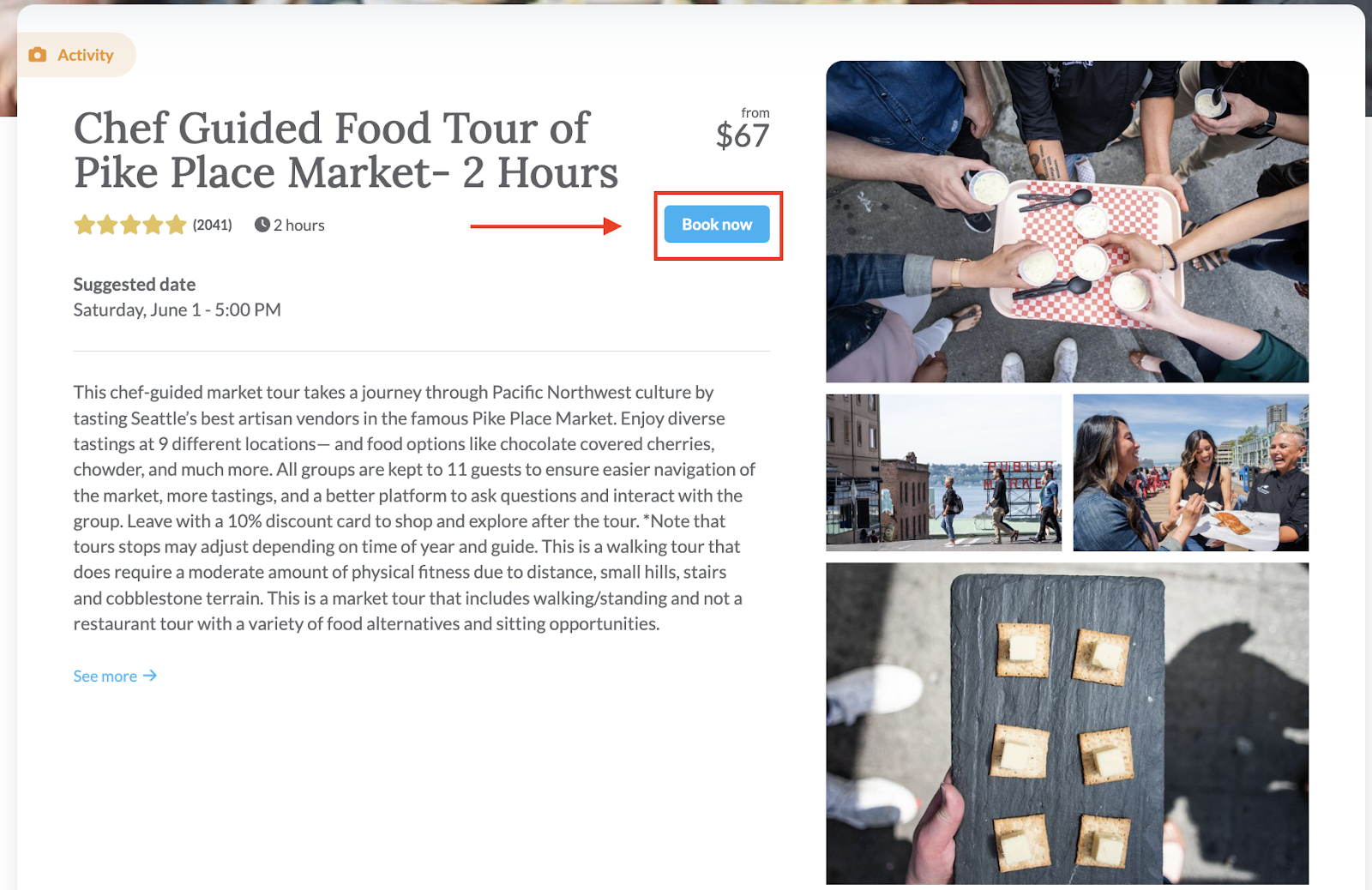The width and height of the screenshot is (1372, 890).
Task: Click the camera icon in Activity badge
Action: tap(38, 55)
